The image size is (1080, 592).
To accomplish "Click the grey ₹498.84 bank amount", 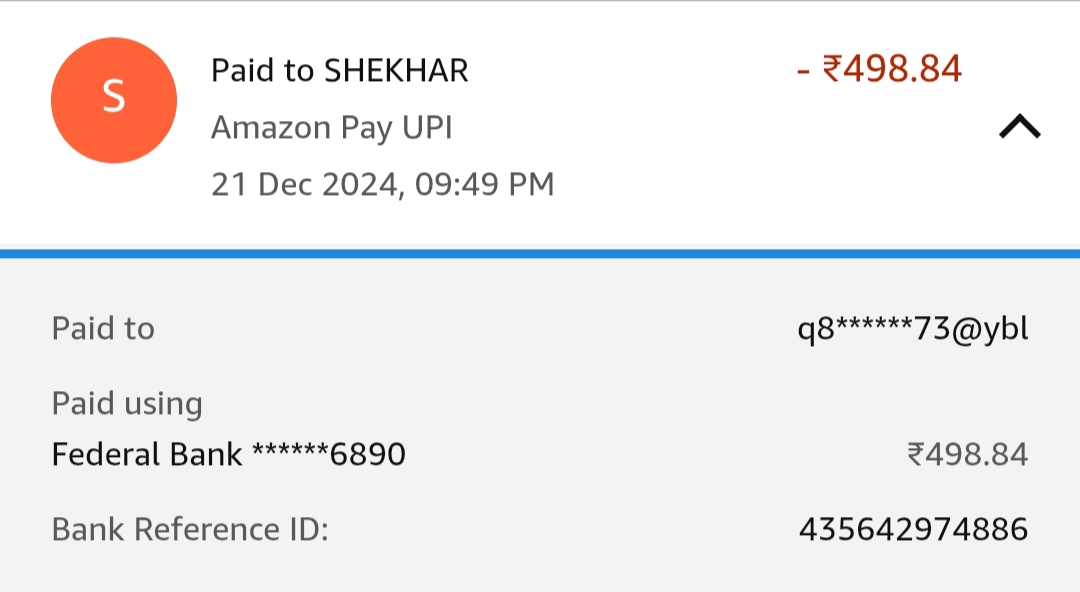I will [x=967, y=455].
